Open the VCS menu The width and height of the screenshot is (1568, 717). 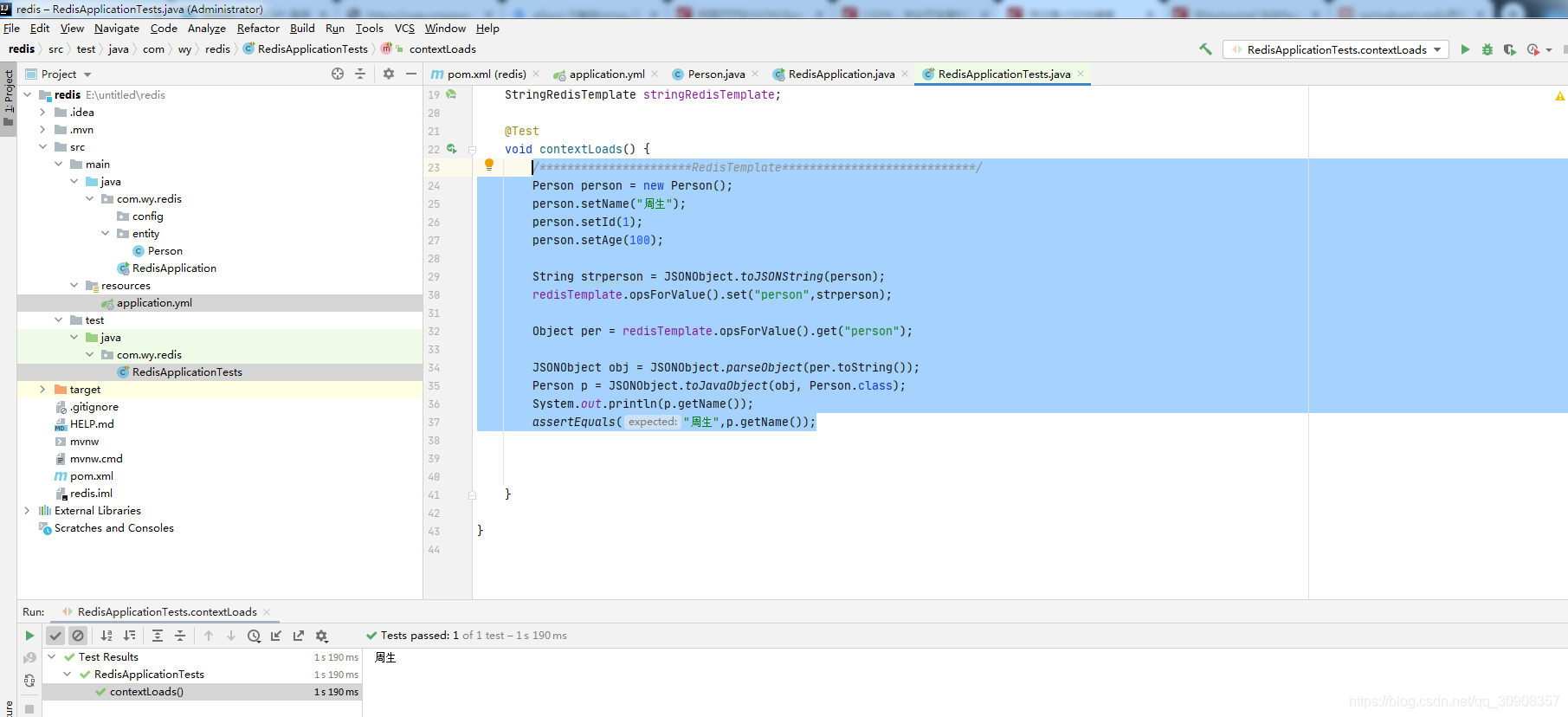(404, 29)
